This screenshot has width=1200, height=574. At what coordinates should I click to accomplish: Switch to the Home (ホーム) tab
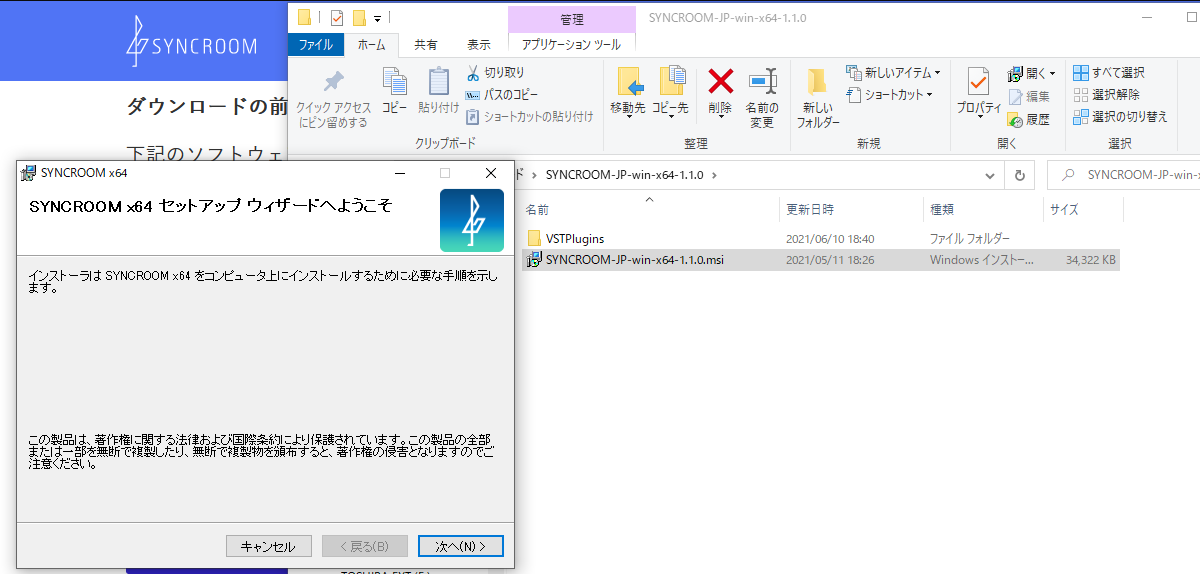372,45
